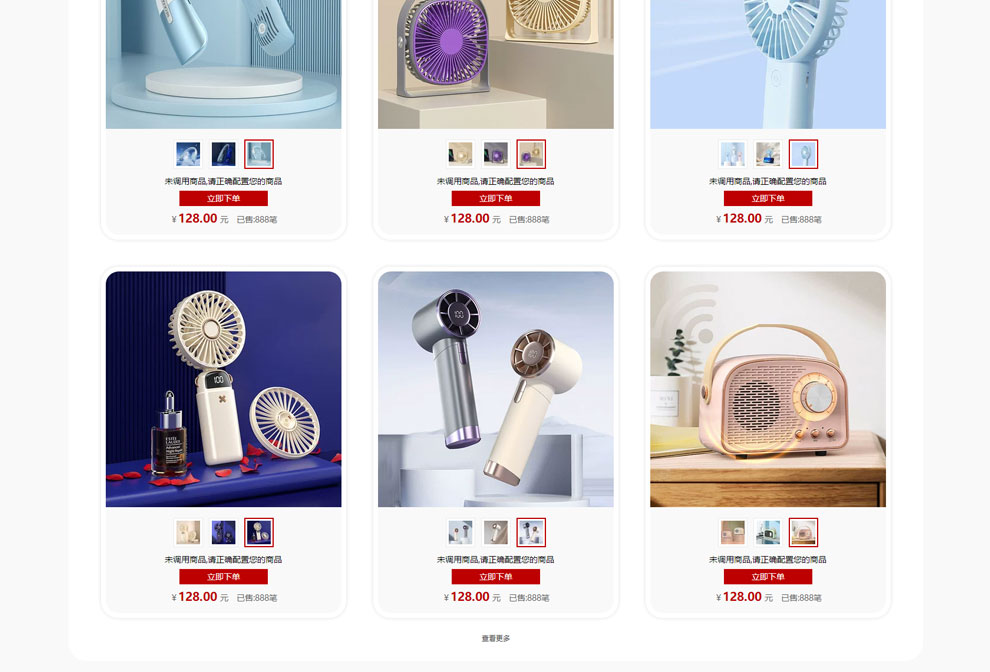Select middle thumbnail under navy blue fan product
Image resolution: width=990 pixels, height=672 pixels.
click(224, 532)
